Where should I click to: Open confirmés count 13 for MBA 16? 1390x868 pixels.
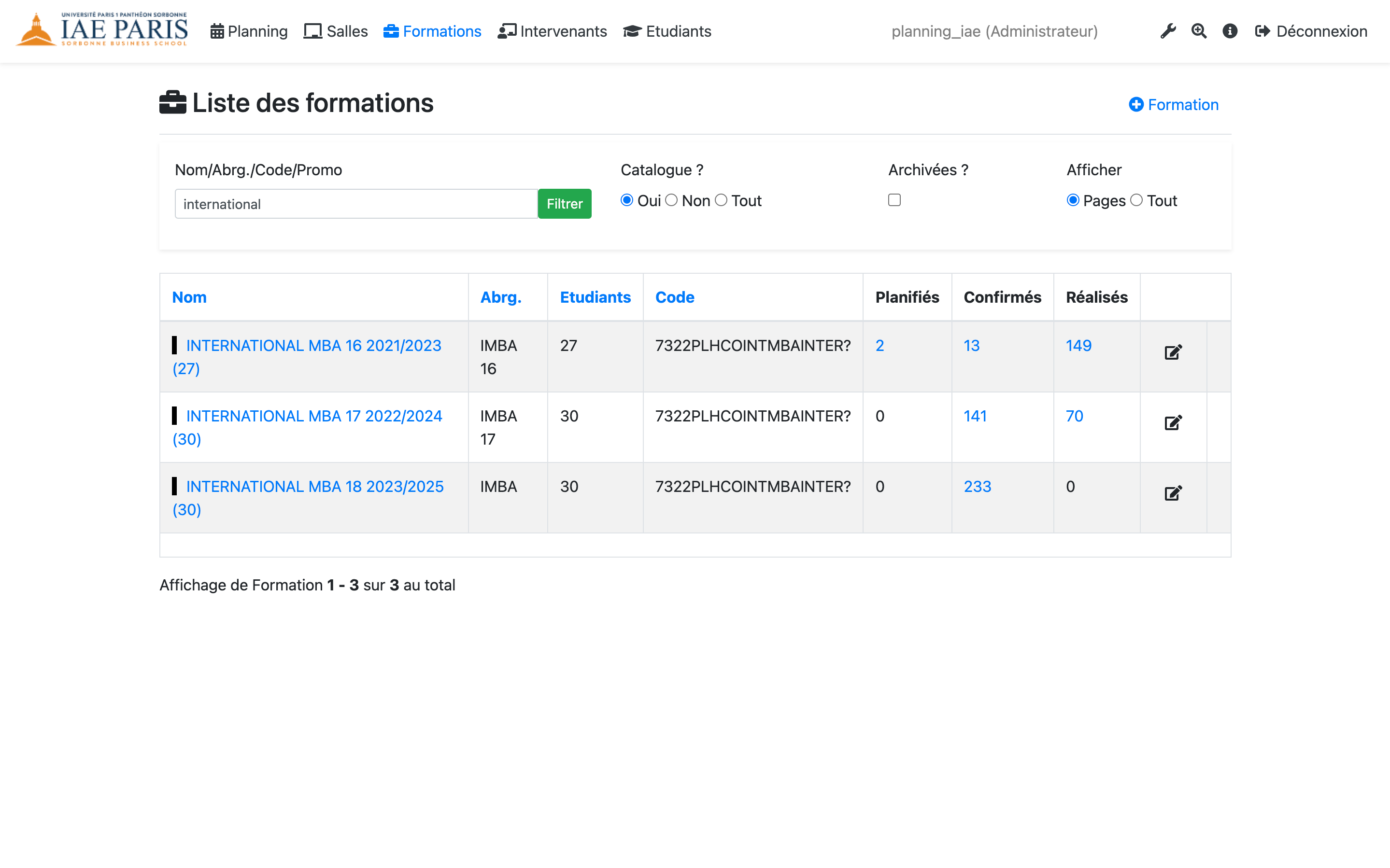(971, 346)
